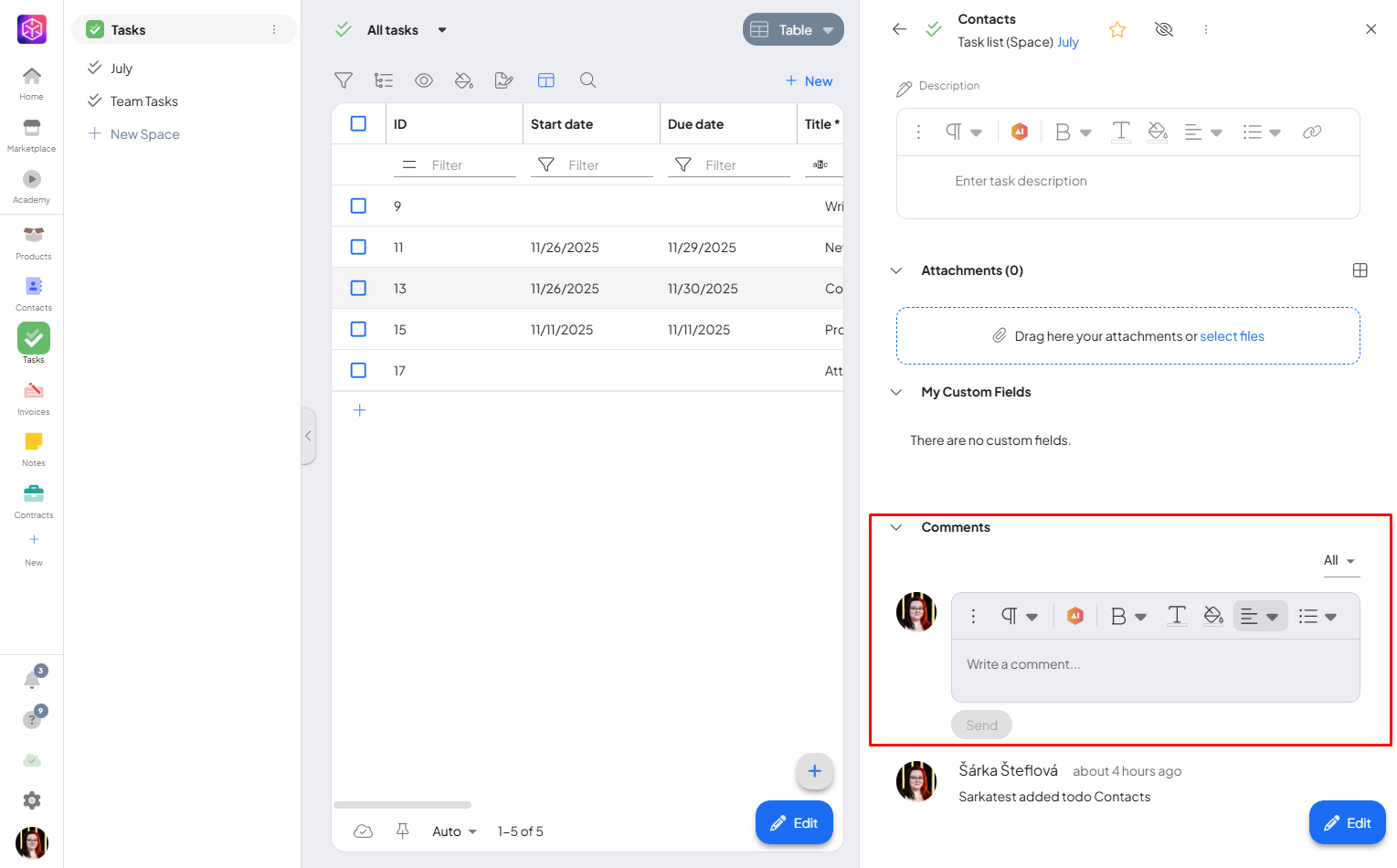Select the checkbox for task ID 11
This screenshot has height=868, width=1397.
358,247
